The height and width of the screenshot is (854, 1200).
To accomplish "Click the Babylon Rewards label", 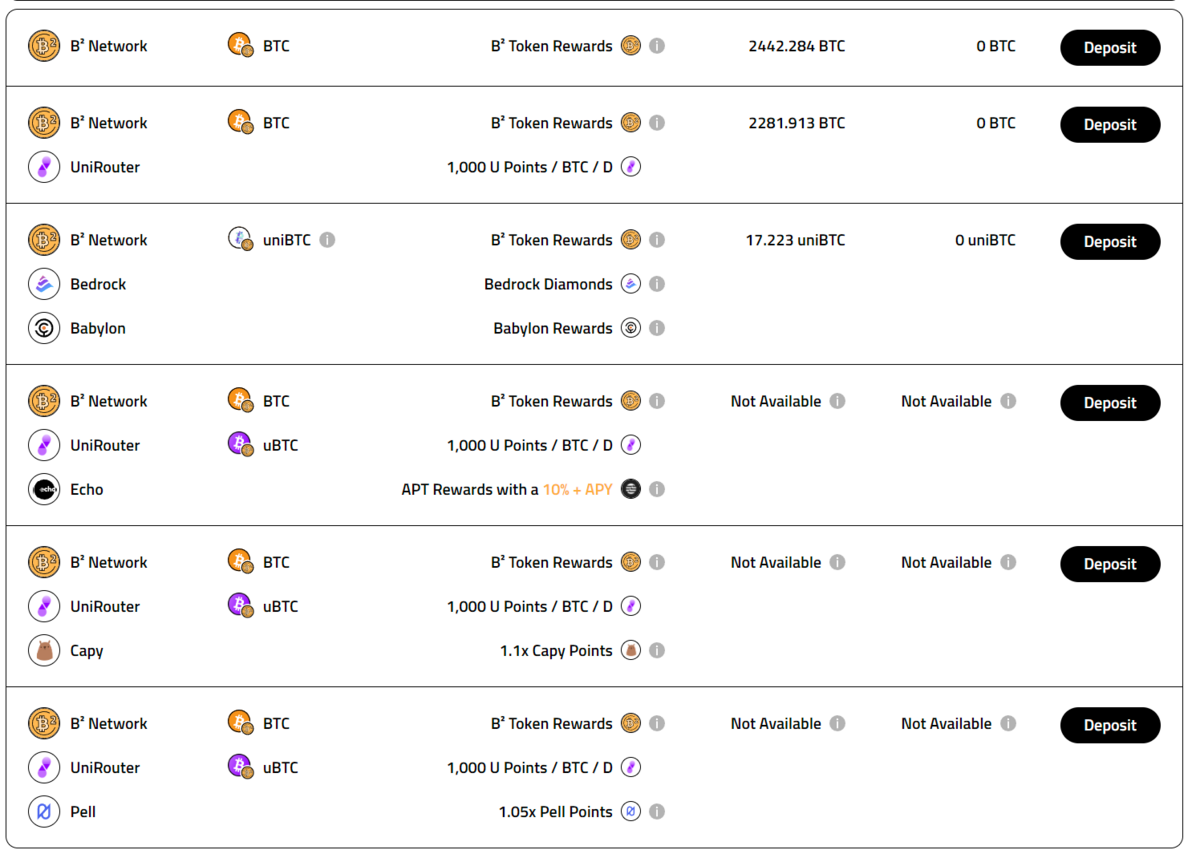I will (x=553, y=328).
